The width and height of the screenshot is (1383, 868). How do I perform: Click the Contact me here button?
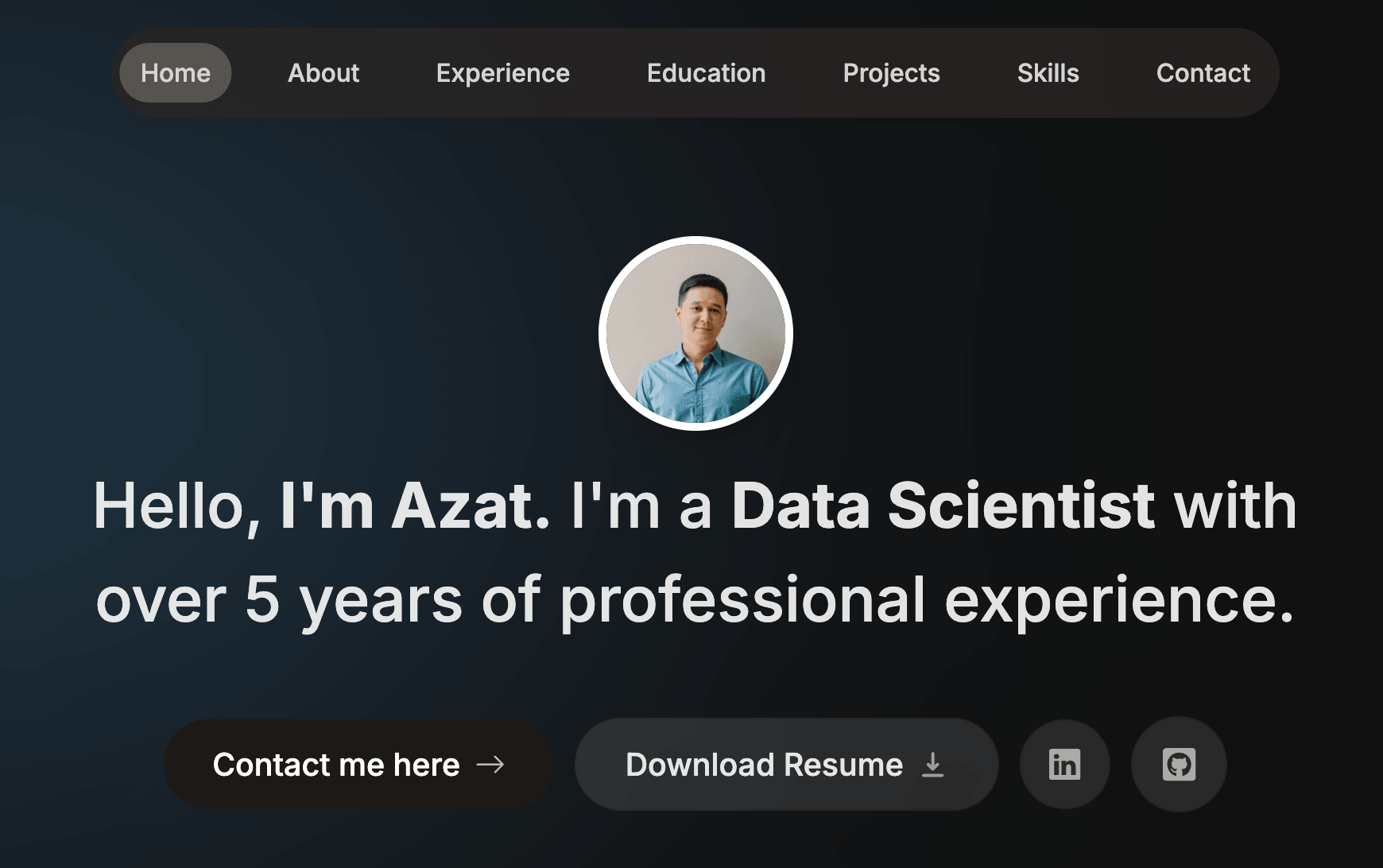click(358, 765)
